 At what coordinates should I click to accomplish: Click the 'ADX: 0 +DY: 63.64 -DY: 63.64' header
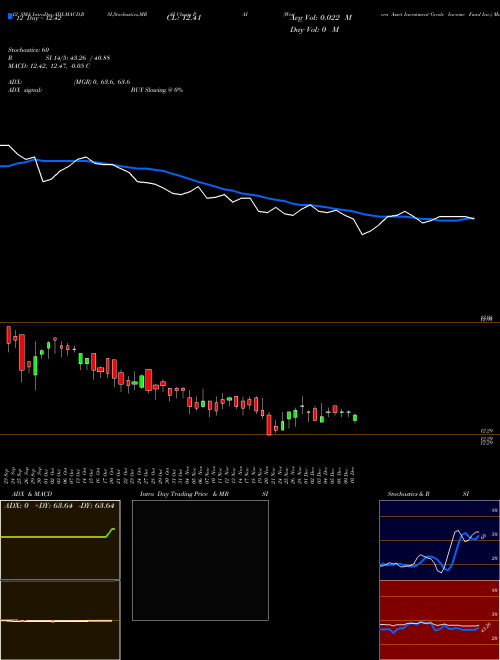click(x=59, y=506)
